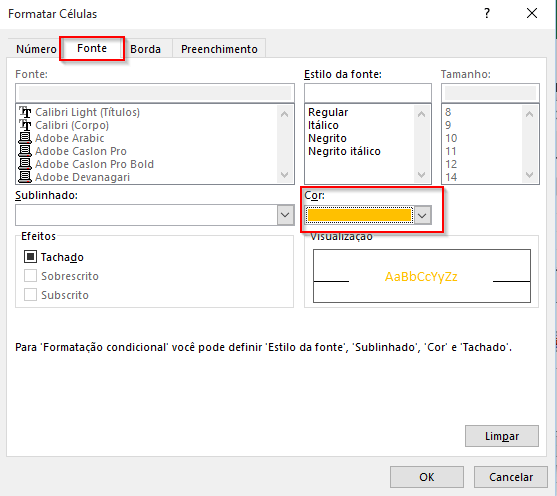This screenshot has width=557, height=496.
Task: Select font size 8
Action: point(448,112)
